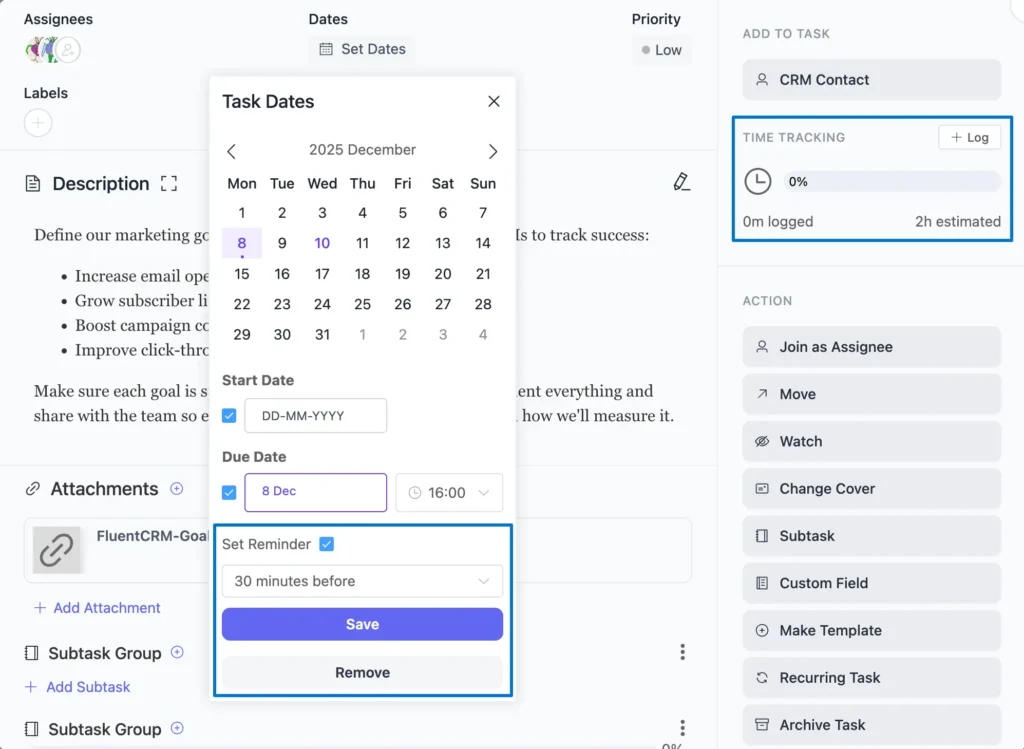Open the options menu for first Subtask Group
Screen dimensions: 1024x749
tap(683, 651)
